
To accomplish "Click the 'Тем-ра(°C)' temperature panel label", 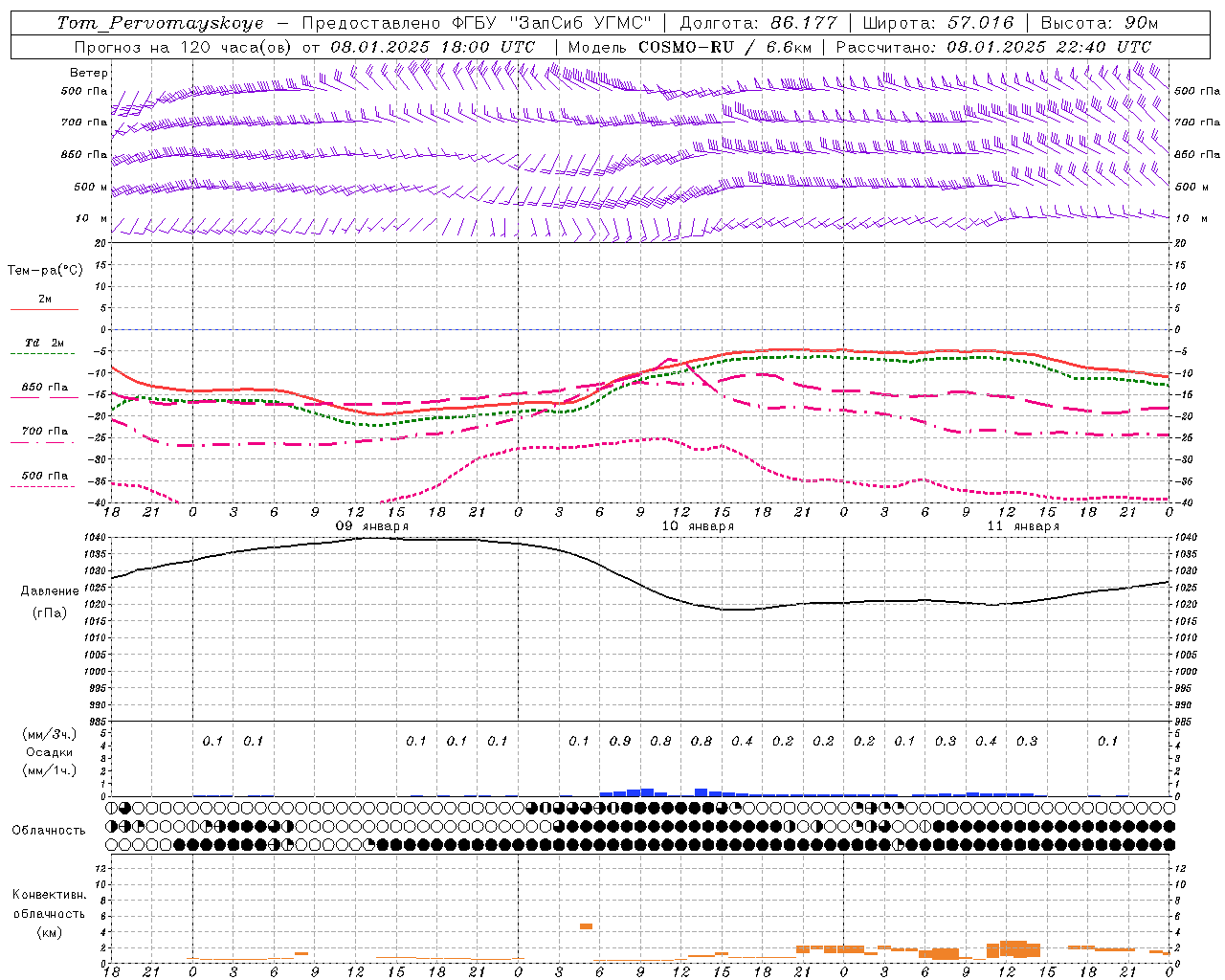I will coord(45,271).
